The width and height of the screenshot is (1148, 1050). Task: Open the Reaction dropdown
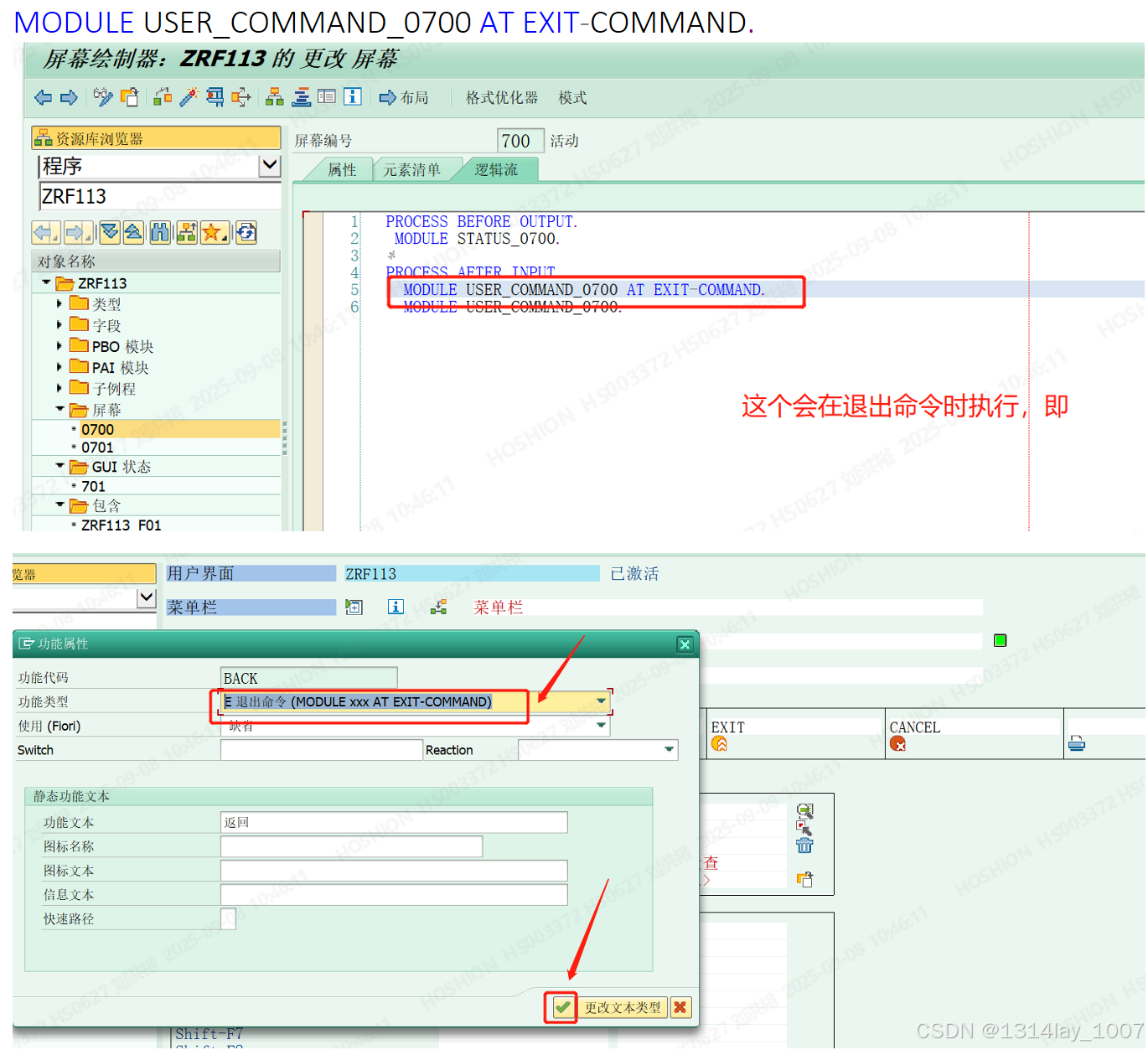668,749
